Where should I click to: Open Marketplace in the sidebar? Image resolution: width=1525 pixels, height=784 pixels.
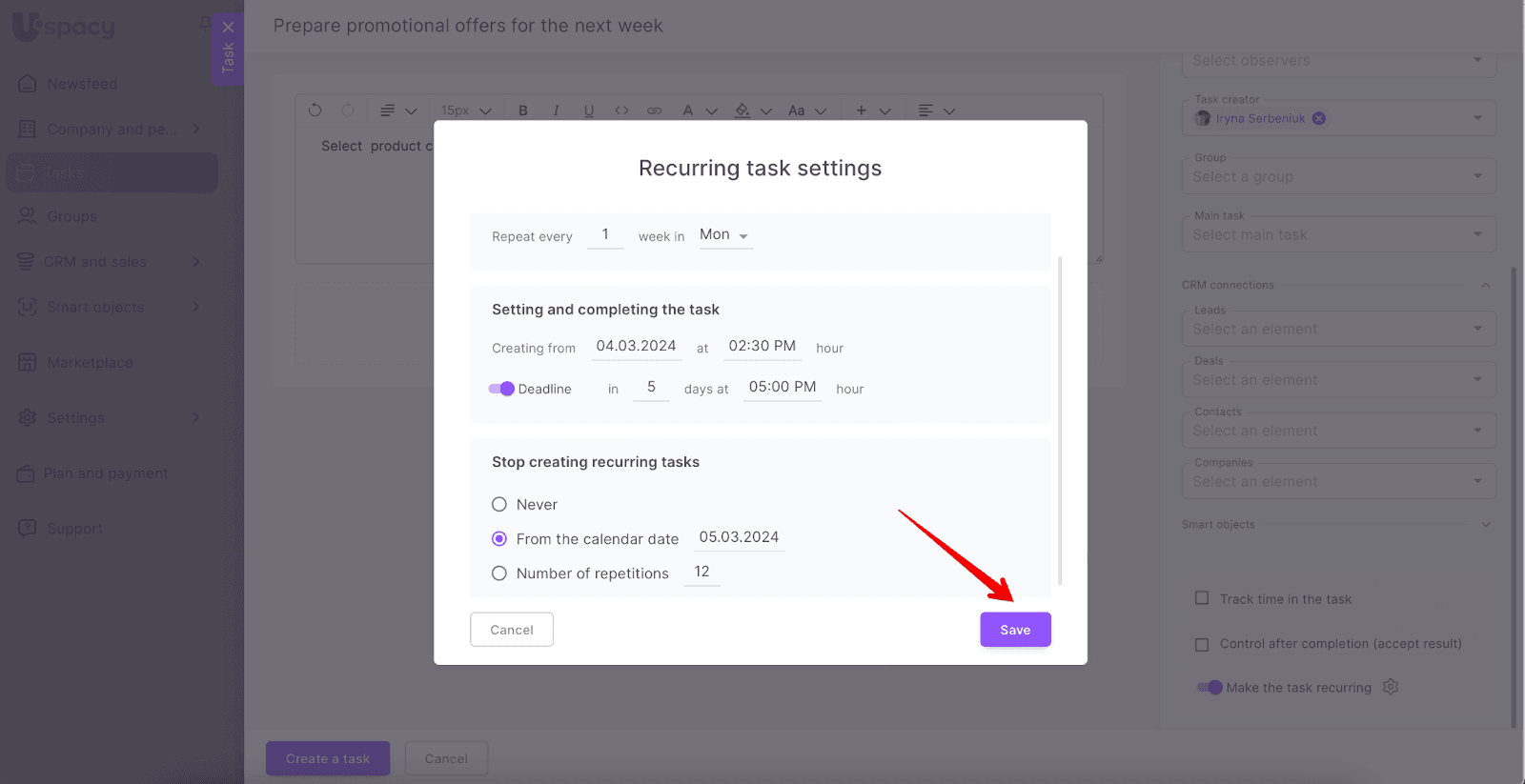90,363
